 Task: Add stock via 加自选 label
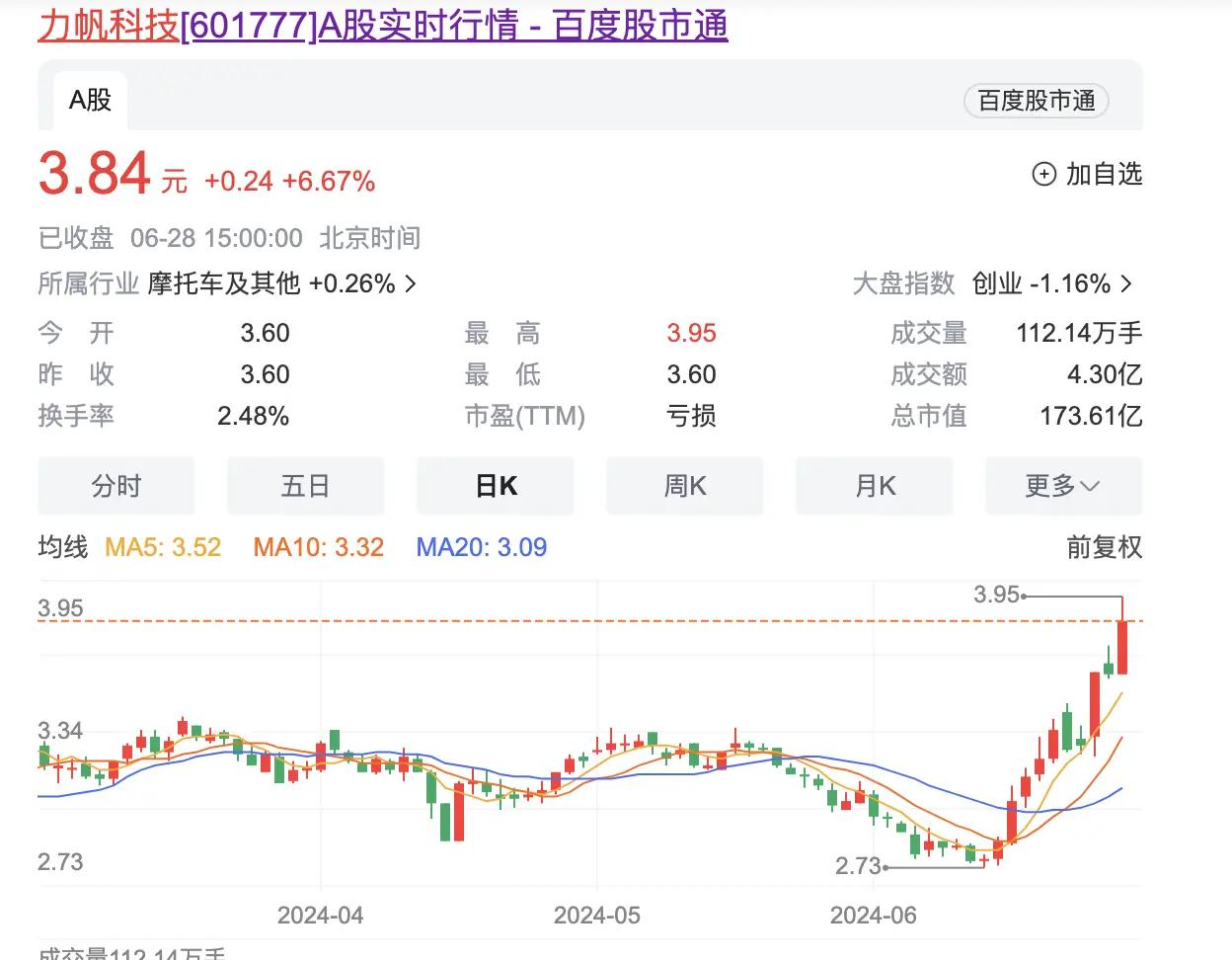1104,175
